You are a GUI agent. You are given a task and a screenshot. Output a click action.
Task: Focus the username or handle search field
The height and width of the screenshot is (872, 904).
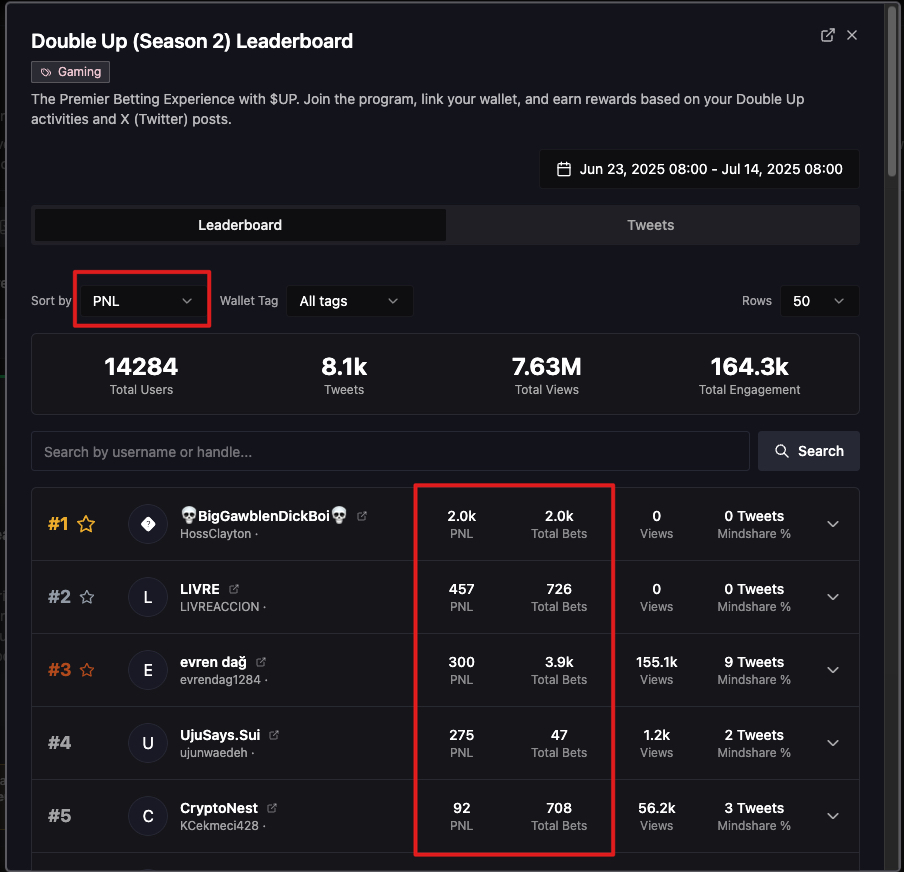(390, 451)
